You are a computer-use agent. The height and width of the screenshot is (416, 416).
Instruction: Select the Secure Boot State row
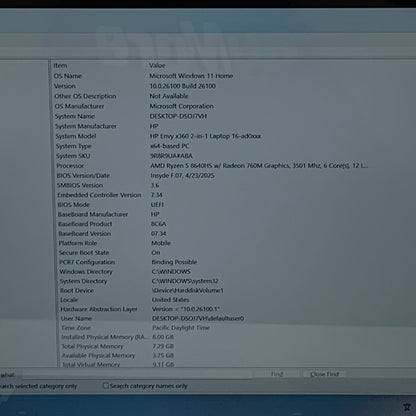click(233, 252)
